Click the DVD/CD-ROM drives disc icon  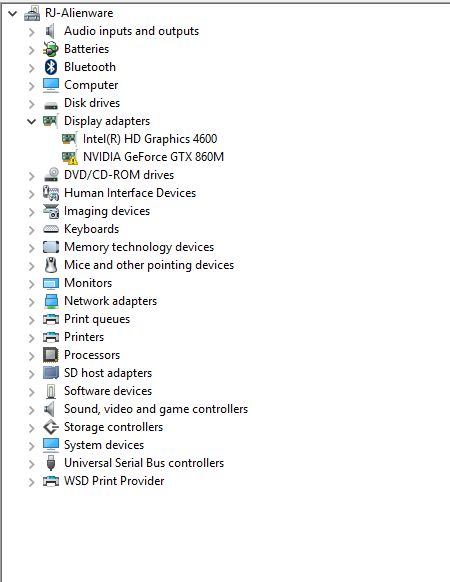click(51, 175)
